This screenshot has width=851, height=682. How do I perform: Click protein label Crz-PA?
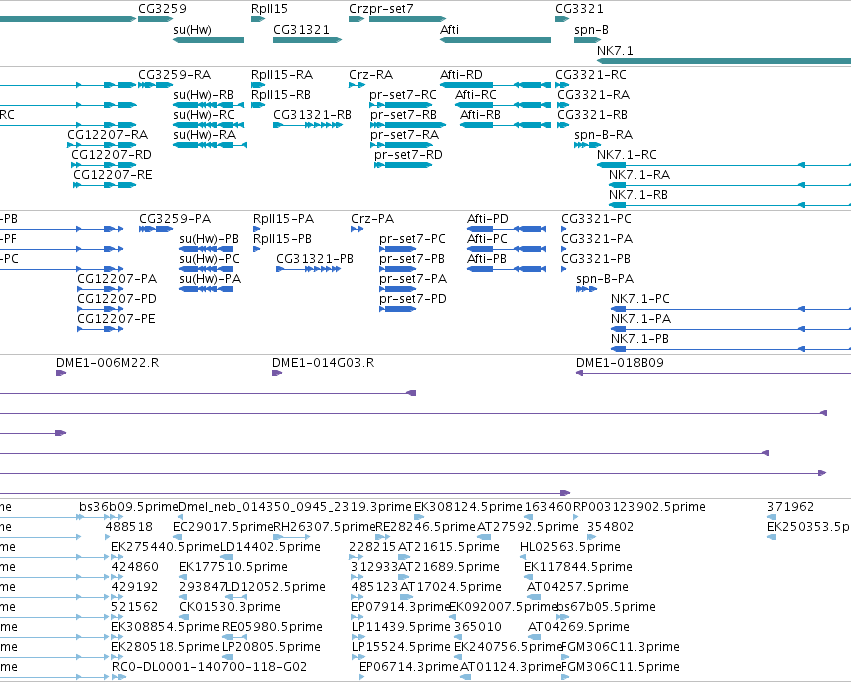point(372,219)
